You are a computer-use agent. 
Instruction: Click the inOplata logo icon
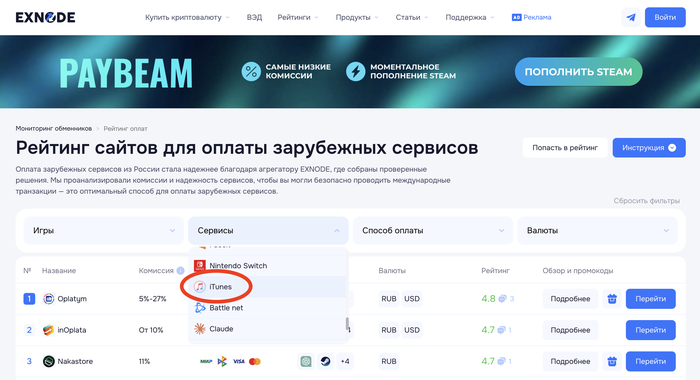(48, 330)
